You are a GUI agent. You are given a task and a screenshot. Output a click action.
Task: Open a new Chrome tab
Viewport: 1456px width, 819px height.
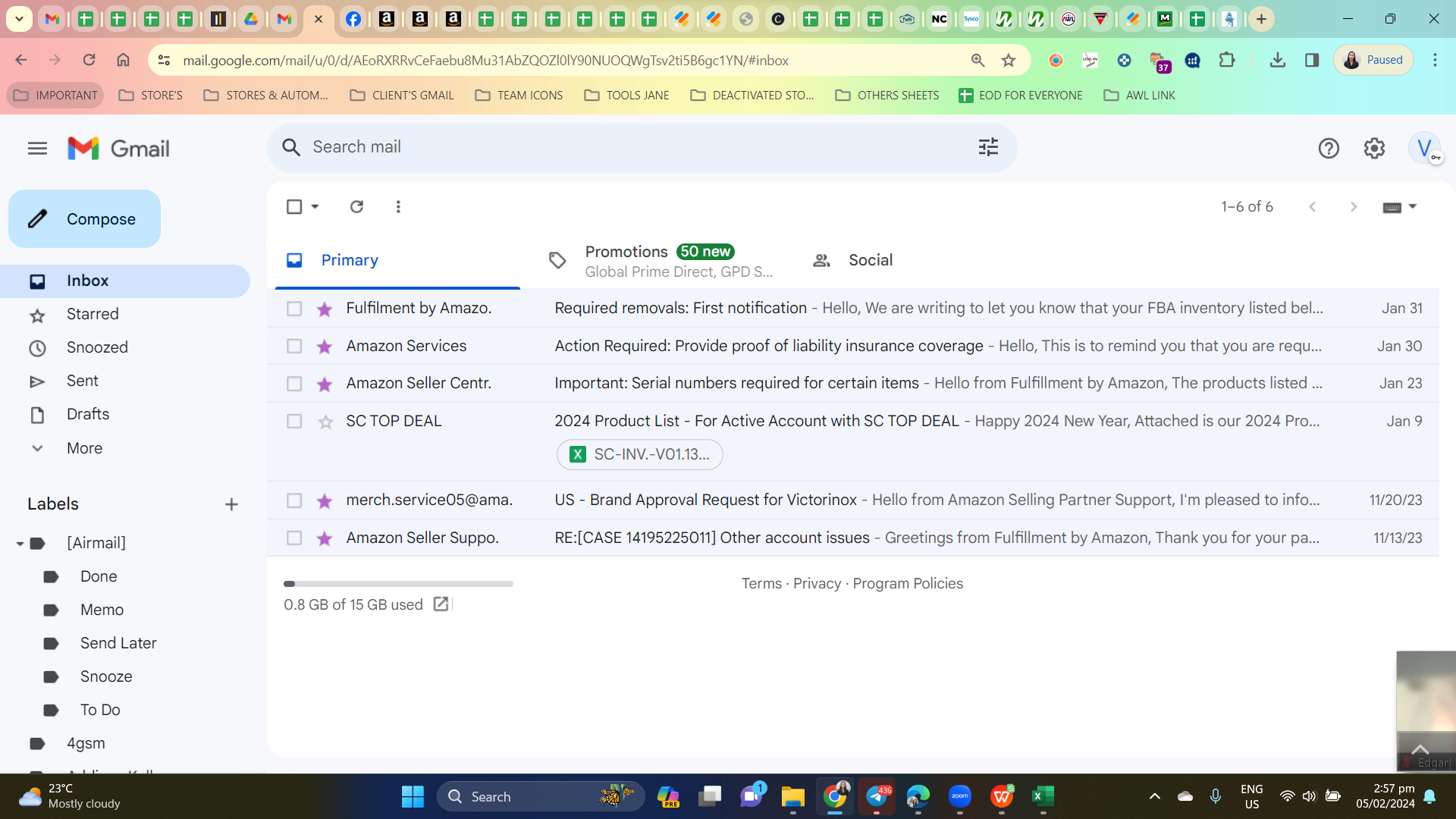(x=1261, y=19)
